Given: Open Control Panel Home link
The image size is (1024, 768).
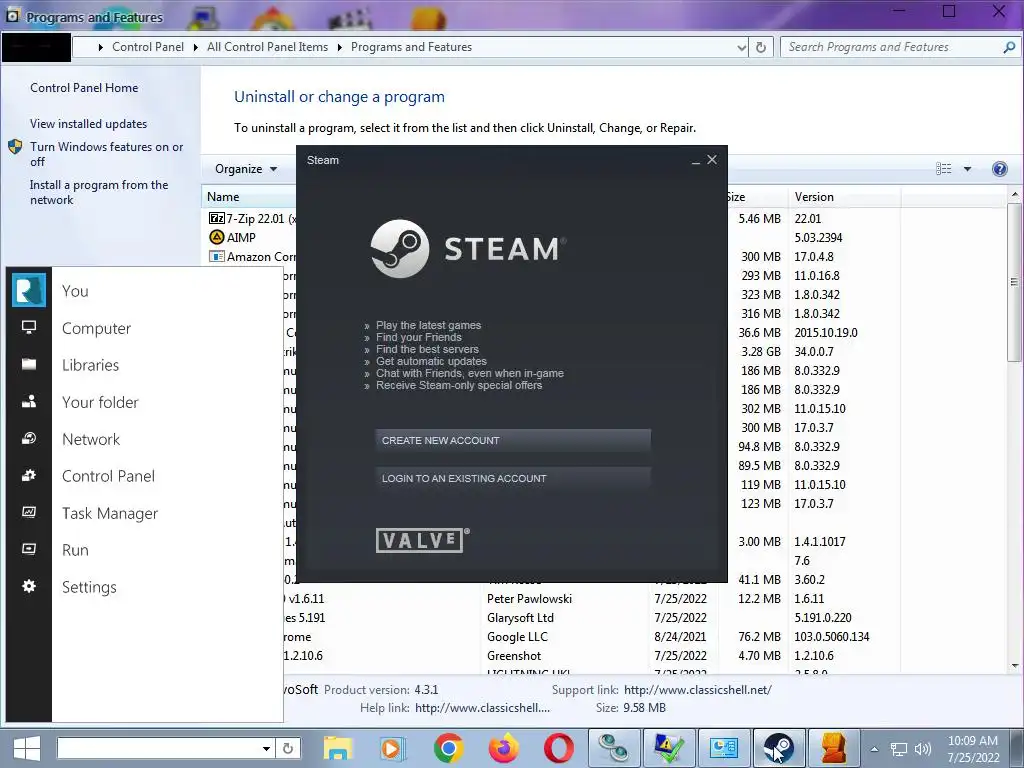Looking at the screenshot, I should [x=84, y=88].
